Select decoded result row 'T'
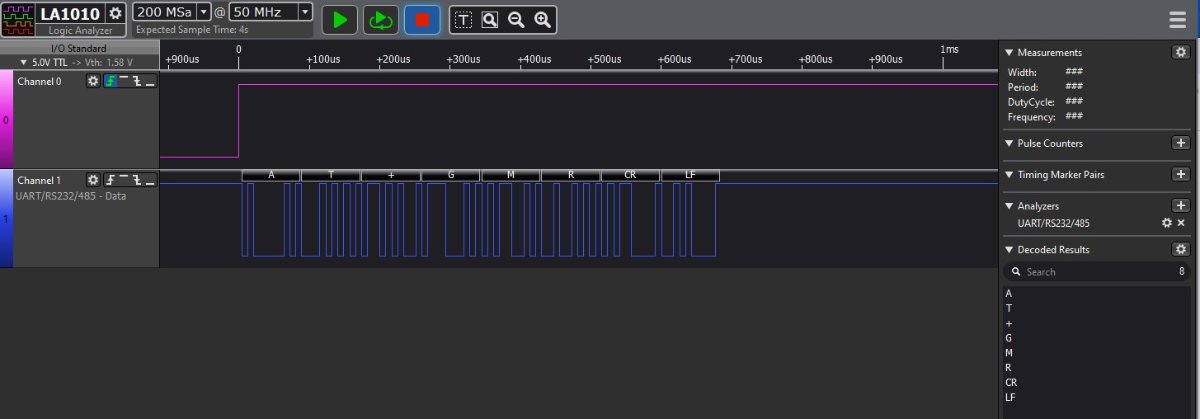1200x419 pixels. point(1098,308)
